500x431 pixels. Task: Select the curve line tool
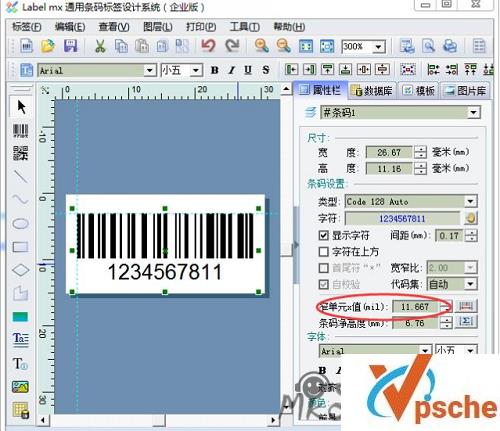(20, 200)
